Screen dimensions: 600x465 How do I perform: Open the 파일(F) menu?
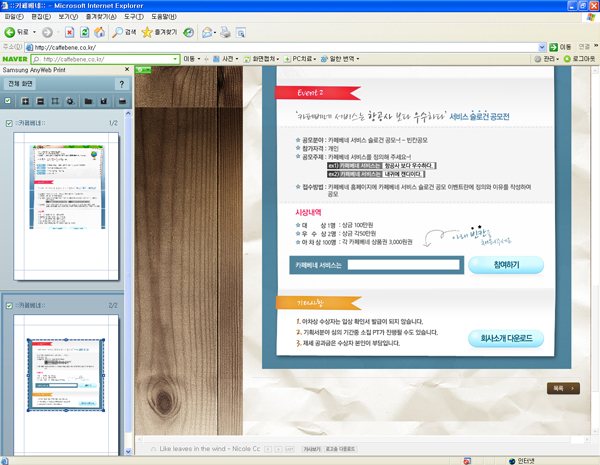pos(14,17)
